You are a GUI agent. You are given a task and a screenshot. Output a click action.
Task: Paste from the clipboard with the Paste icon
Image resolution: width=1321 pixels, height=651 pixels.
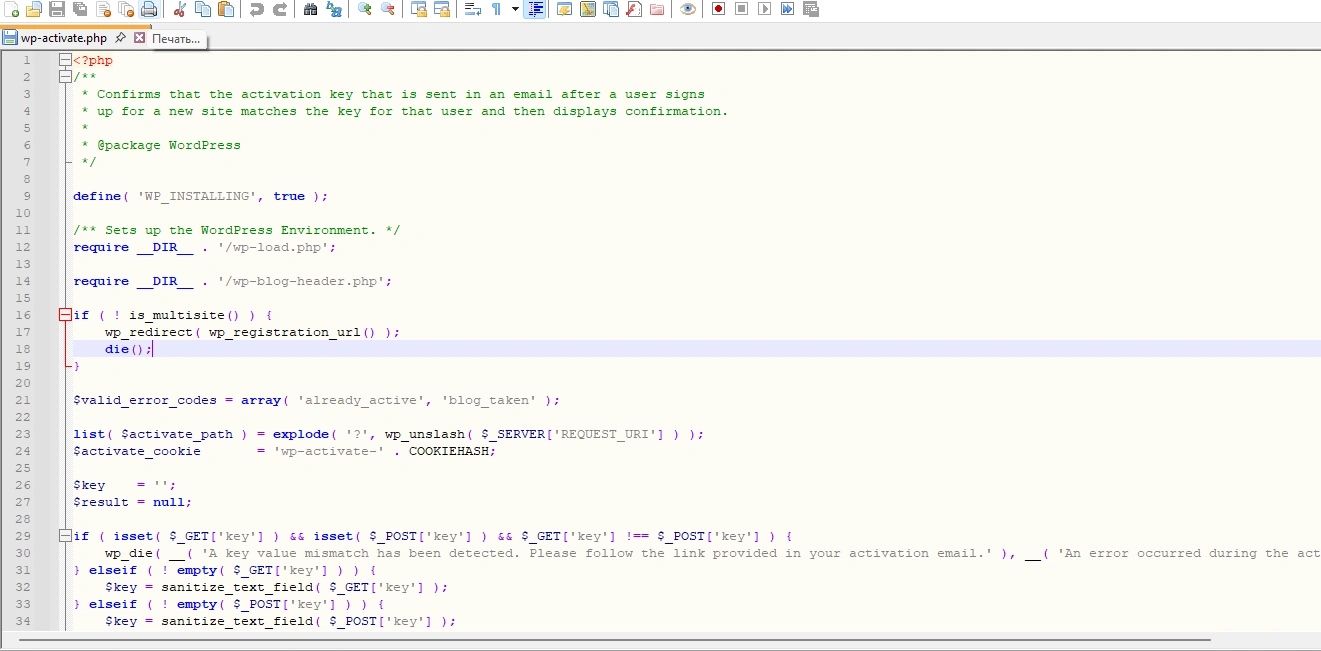click(226, 9)
